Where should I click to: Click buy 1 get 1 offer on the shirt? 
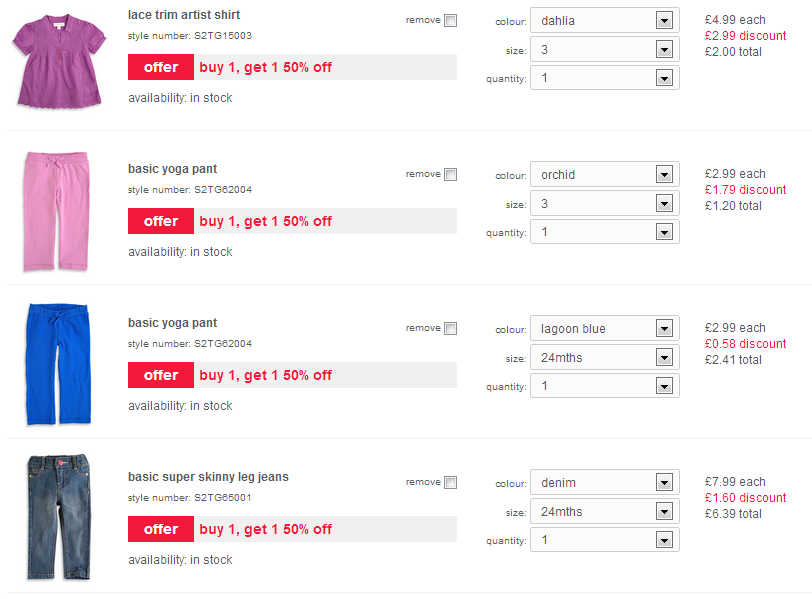coord(266,67)
